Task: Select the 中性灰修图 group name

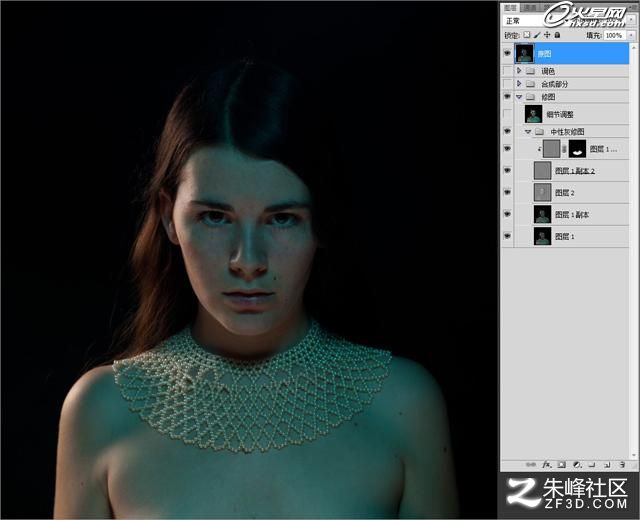Action: click(x=567, y=131)
